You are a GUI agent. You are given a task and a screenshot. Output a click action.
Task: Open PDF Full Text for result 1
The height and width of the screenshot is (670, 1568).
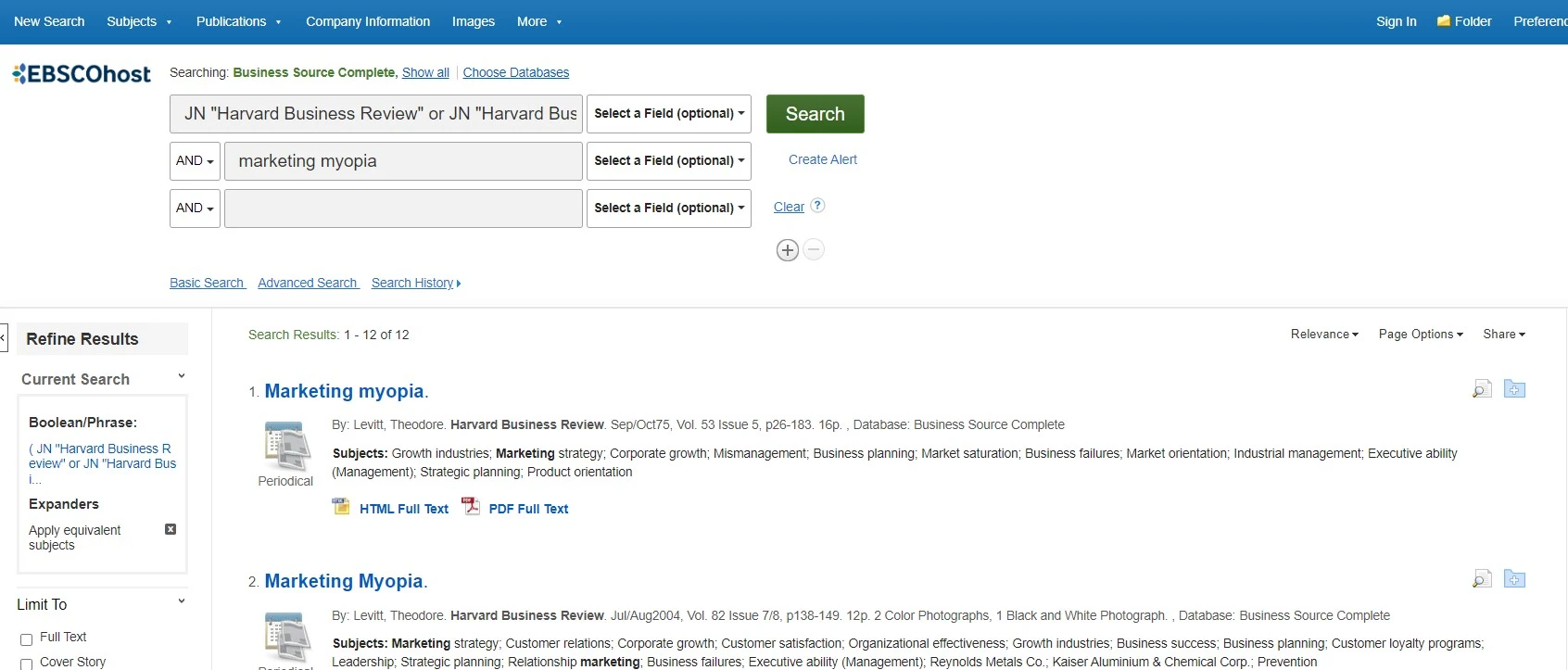pyautogui.click(x=528, y=509)
